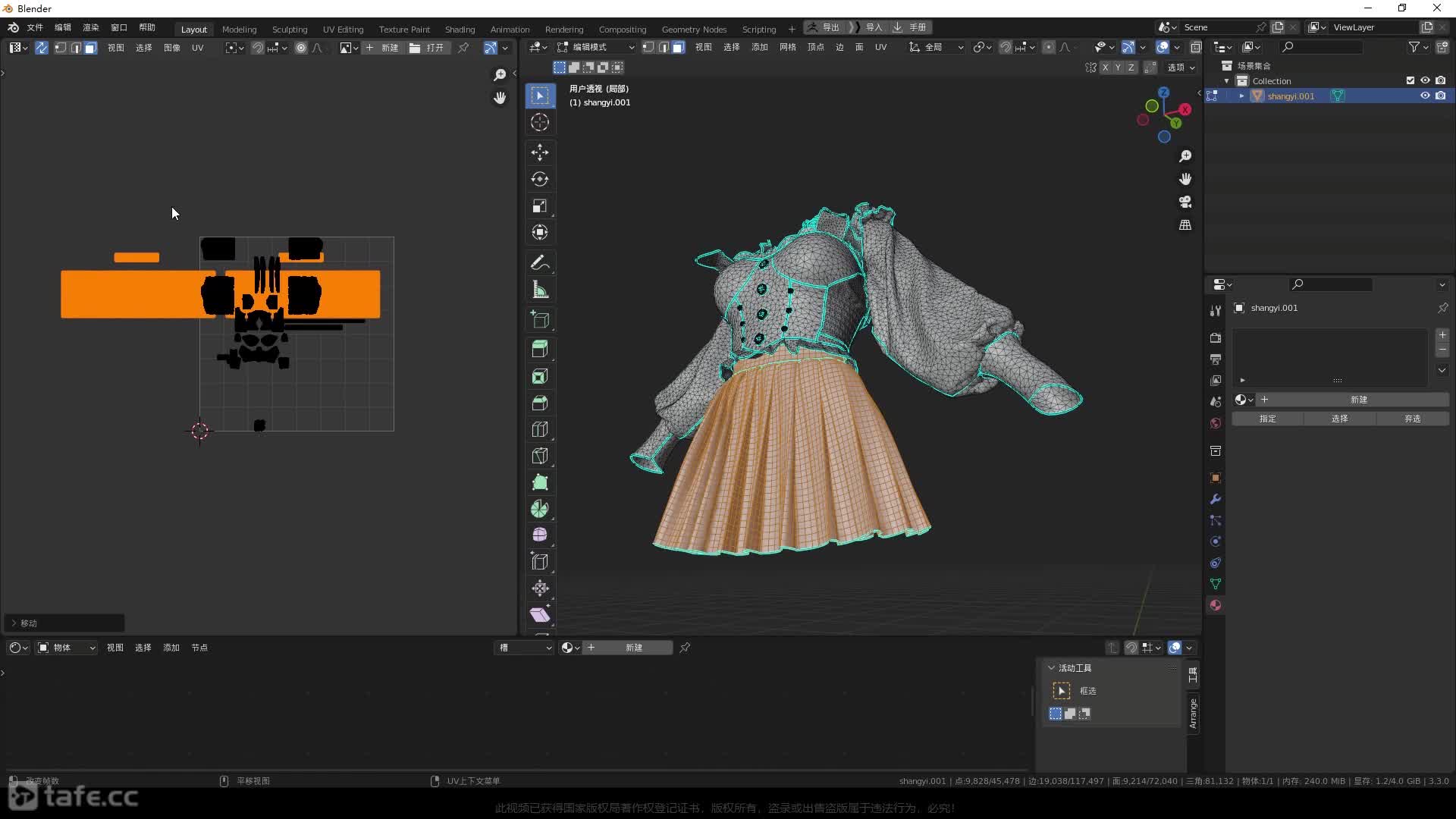The image size is (1456, 819).
Task: Collapse the Collection tree in outliner
Action: coord(1227,81)
